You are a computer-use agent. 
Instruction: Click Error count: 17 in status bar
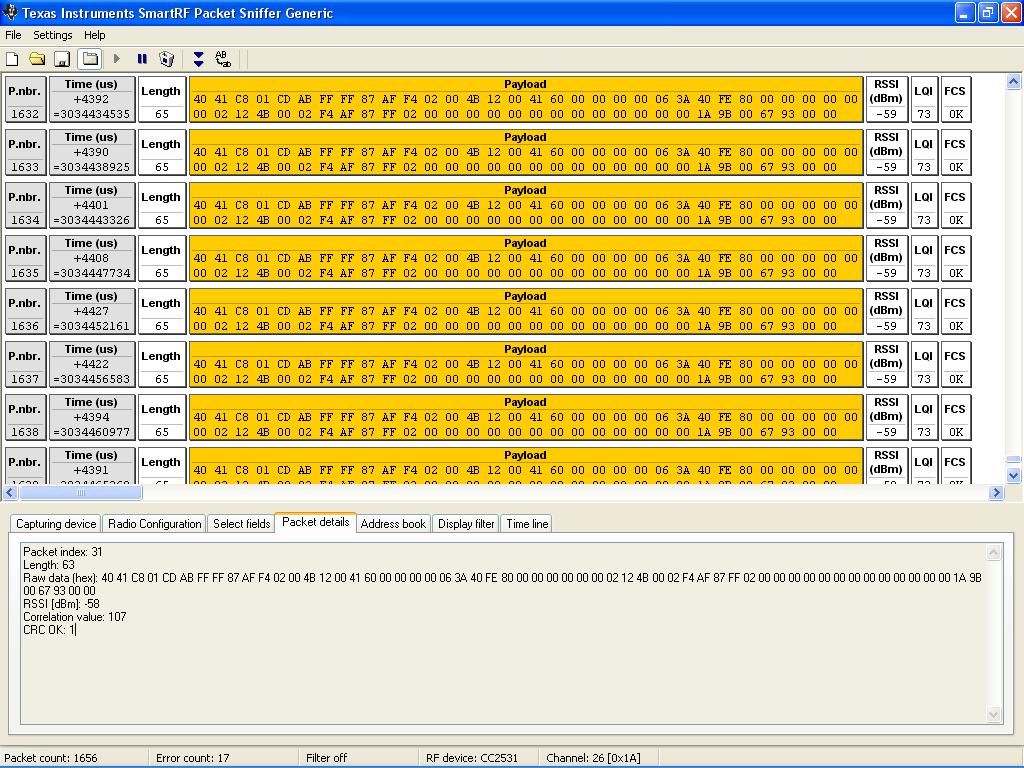point(193,758)
